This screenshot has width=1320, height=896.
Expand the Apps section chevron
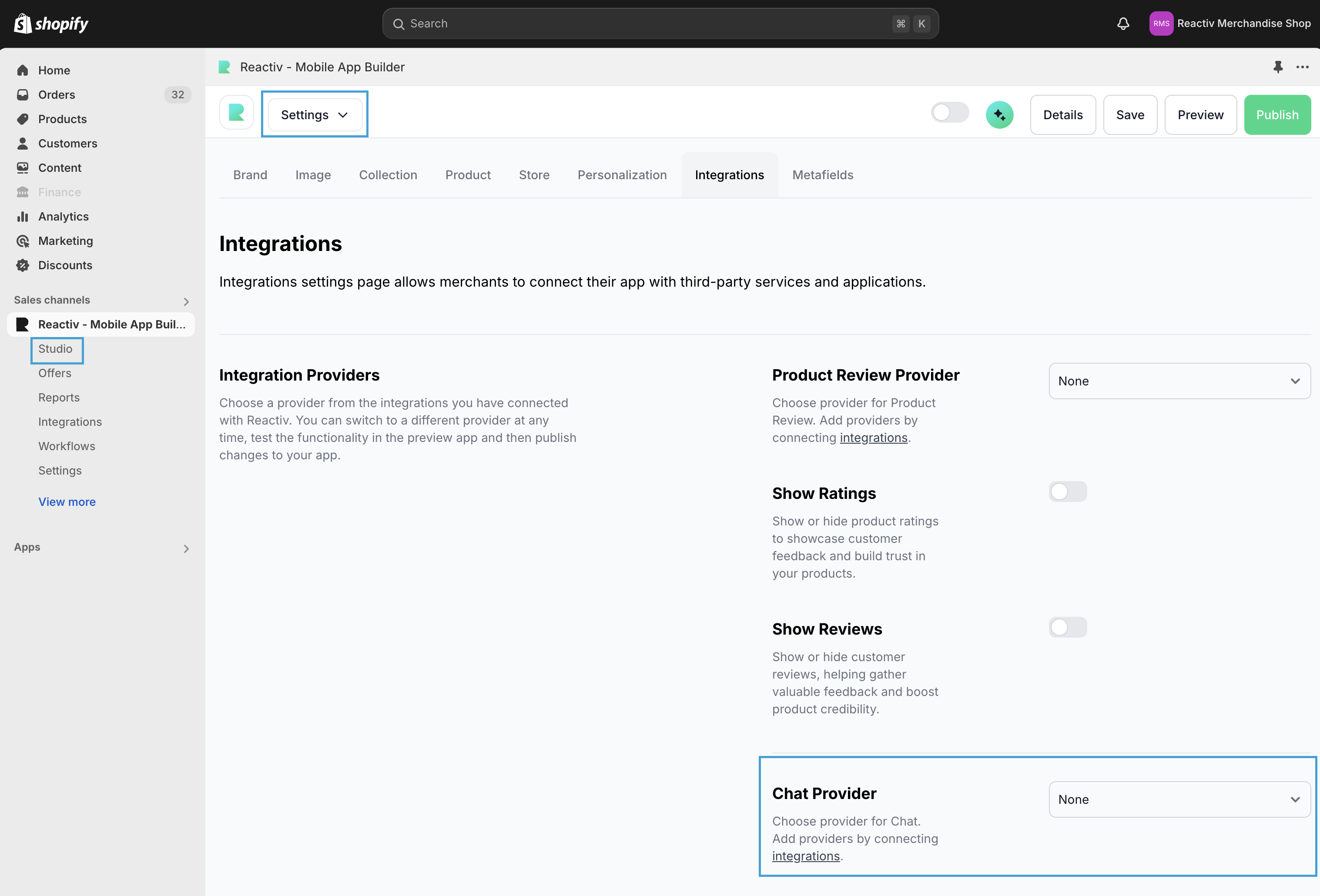click(186, 548)
